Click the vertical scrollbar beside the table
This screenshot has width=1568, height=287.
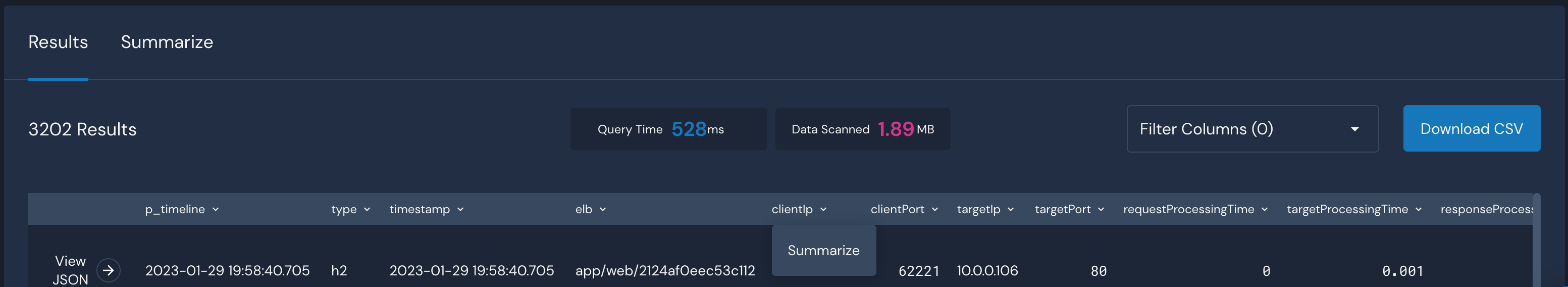(x=1536, y=240)
